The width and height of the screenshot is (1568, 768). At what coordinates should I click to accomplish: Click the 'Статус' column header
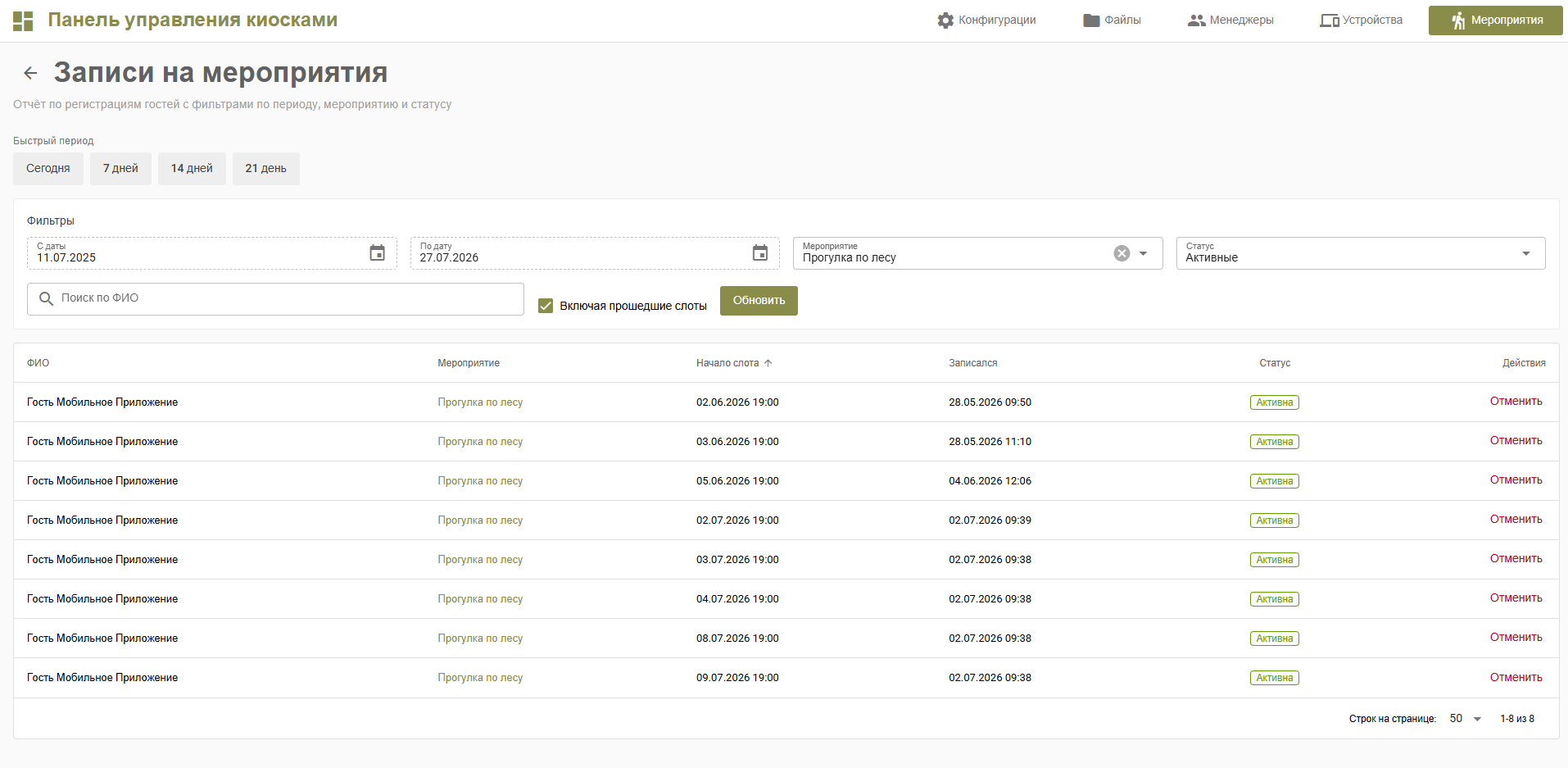pos(1275,363)
